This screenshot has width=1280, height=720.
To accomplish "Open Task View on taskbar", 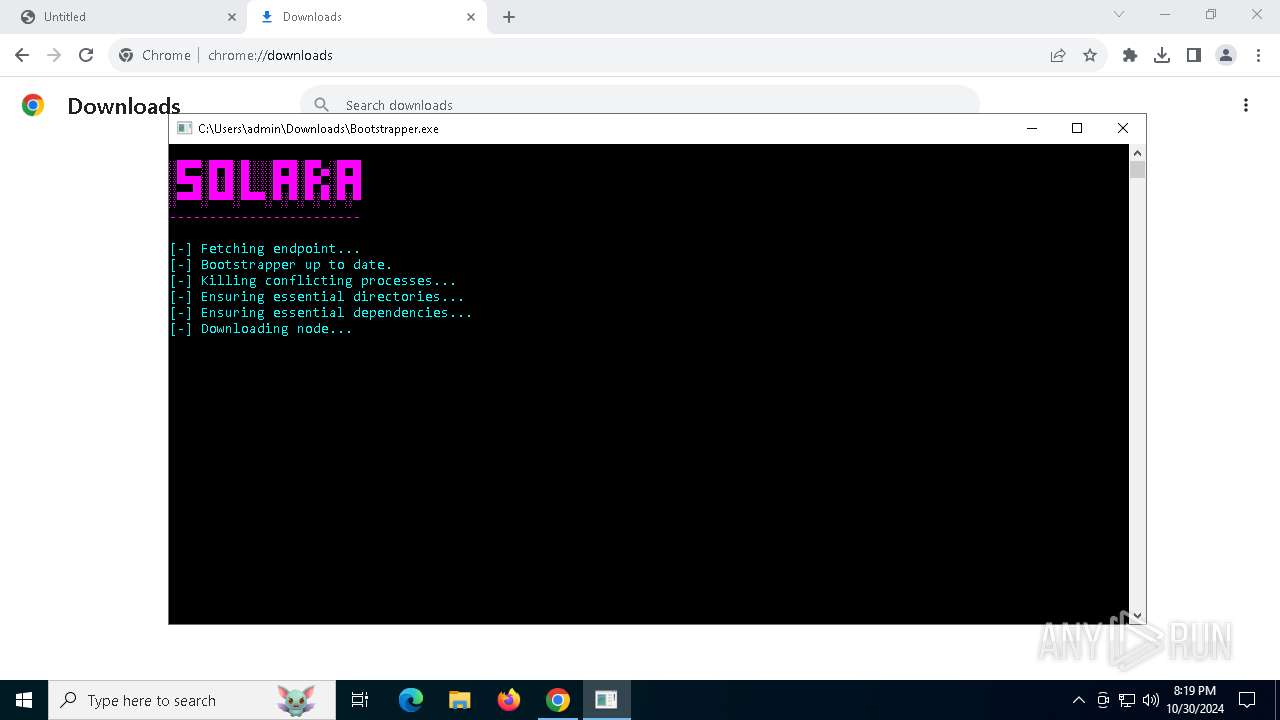I will coord(360,700).
